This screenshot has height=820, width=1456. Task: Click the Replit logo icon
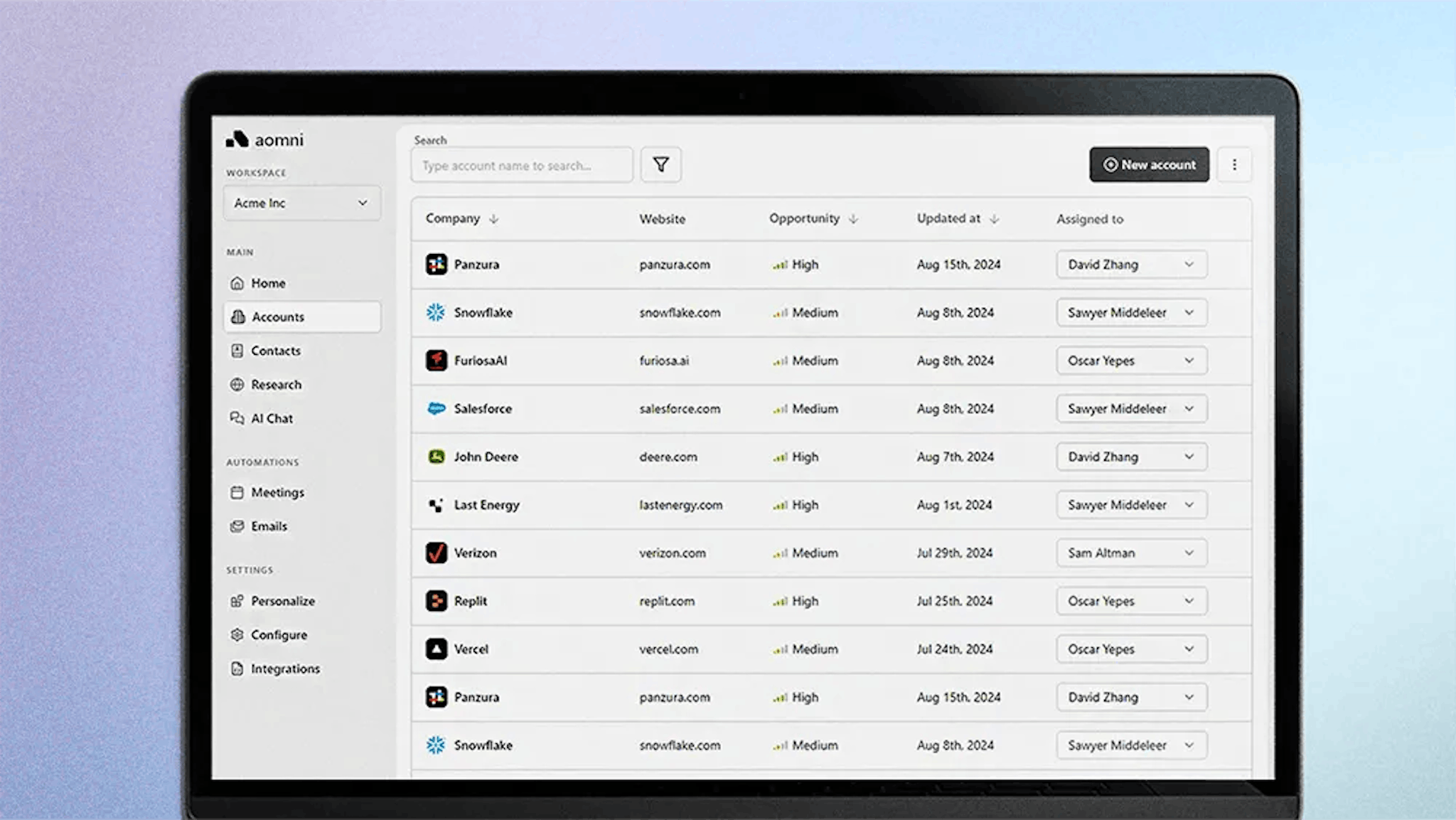click(436, 601)
